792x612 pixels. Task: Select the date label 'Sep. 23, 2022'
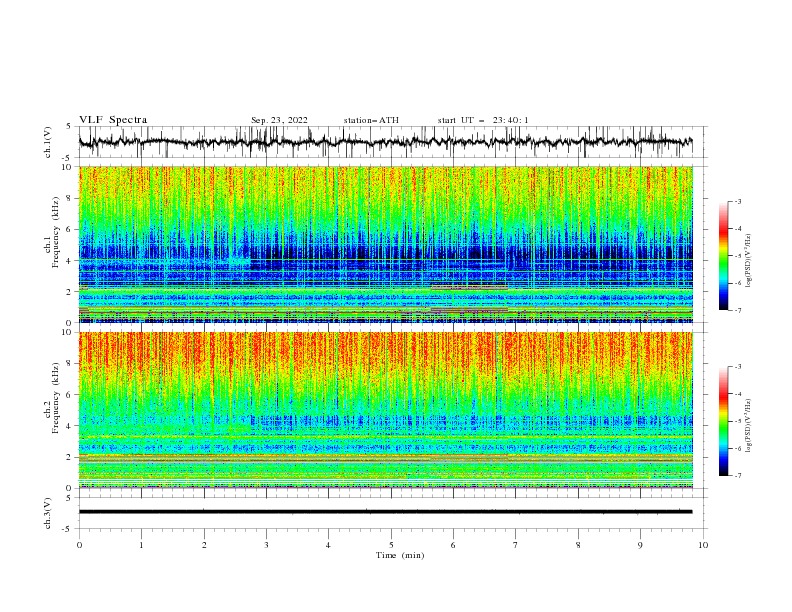pos(279,120)
